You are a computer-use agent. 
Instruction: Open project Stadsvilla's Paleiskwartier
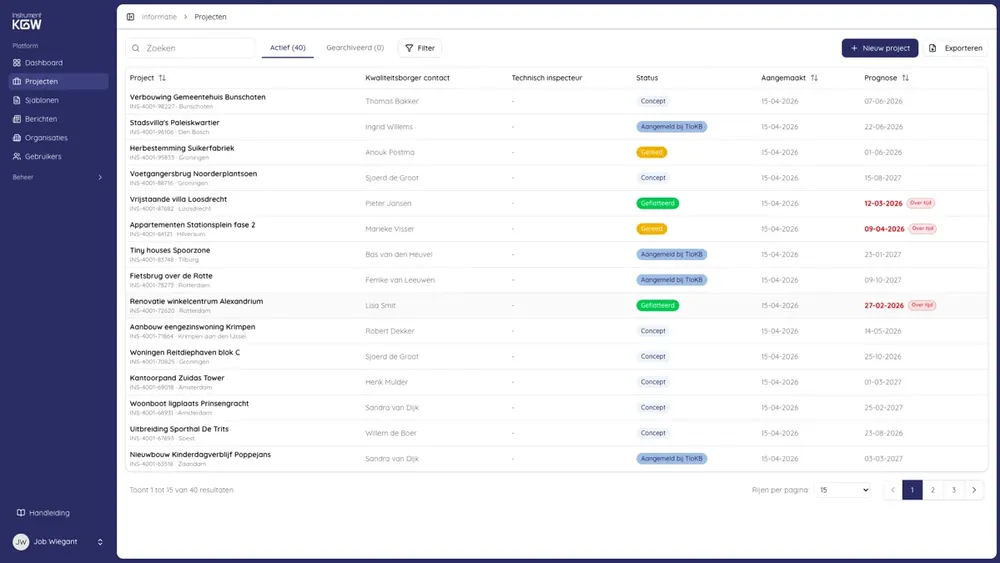point(174,122)
